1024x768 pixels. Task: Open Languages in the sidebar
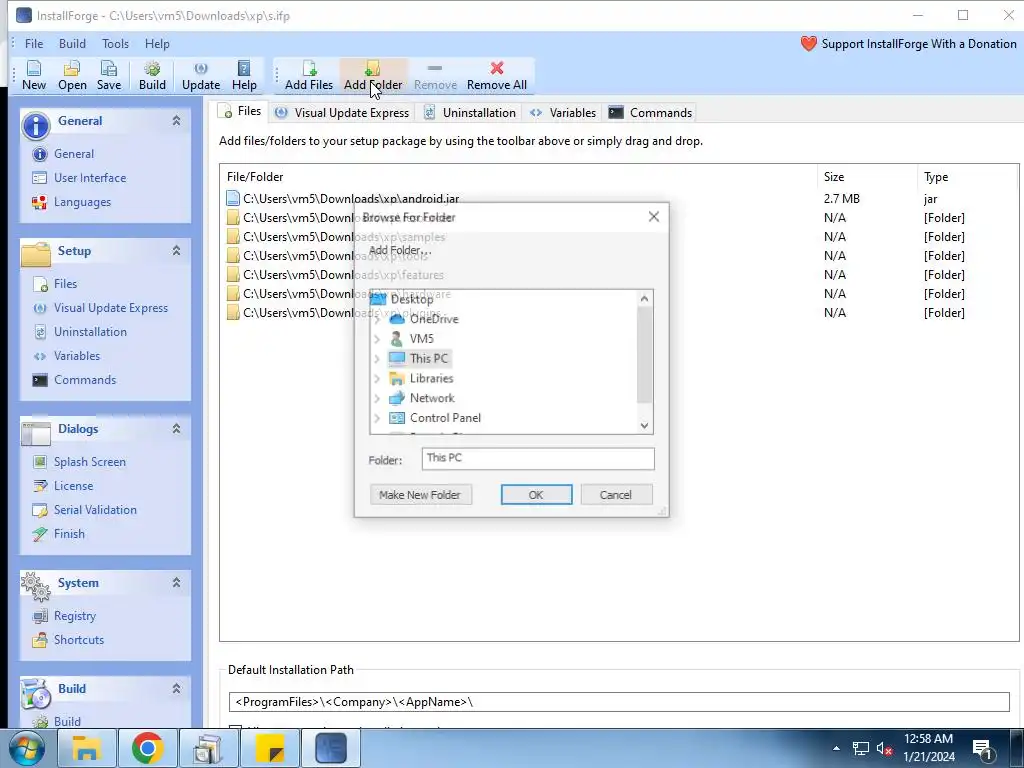82,202
